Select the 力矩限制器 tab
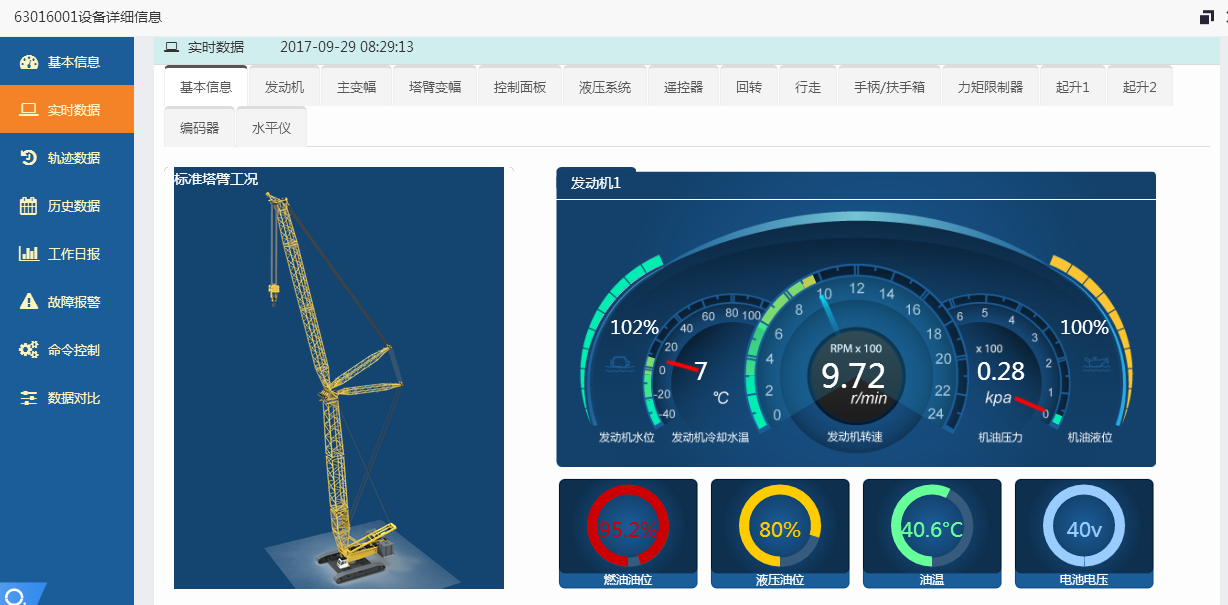This screenshot has height=605, width=1228. [x=990, y=87]
